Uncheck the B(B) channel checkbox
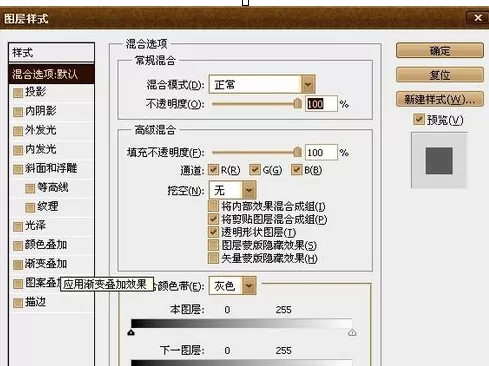The width and height of the screenshot is (489, 366). 297,170
